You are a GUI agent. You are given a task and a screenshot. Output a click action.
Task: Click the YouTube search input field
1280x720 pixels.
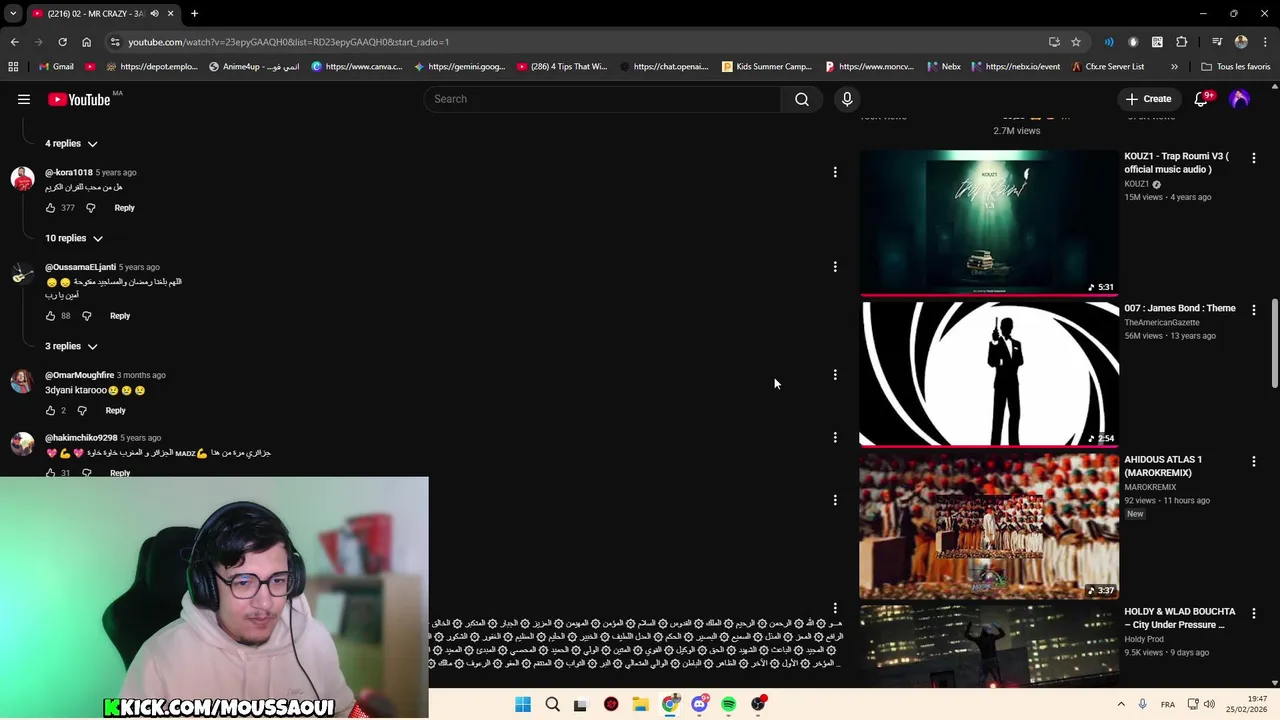click(602, 99)
